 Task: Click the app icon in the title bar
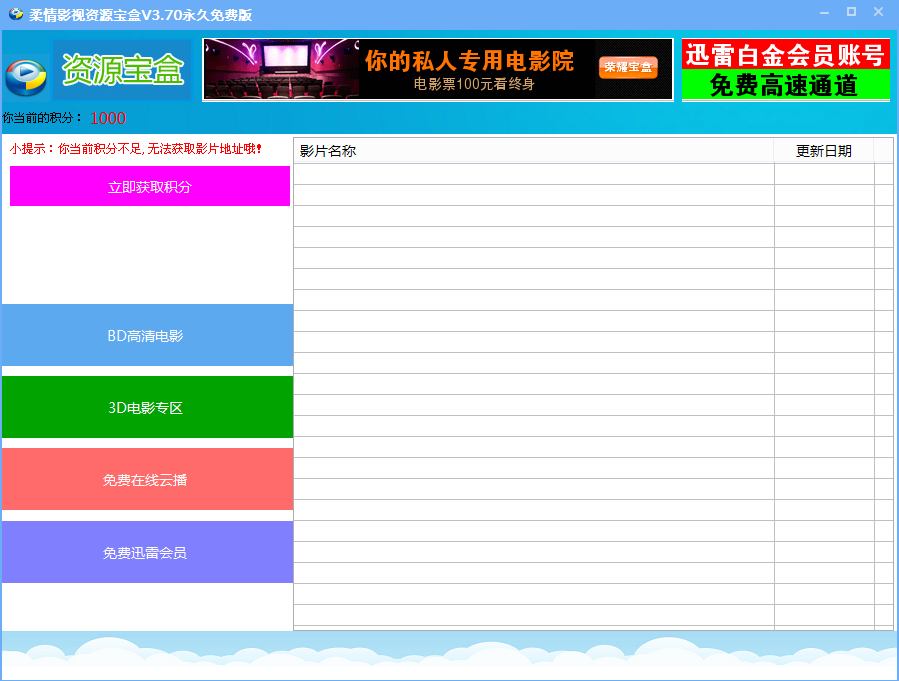point(14,13)
